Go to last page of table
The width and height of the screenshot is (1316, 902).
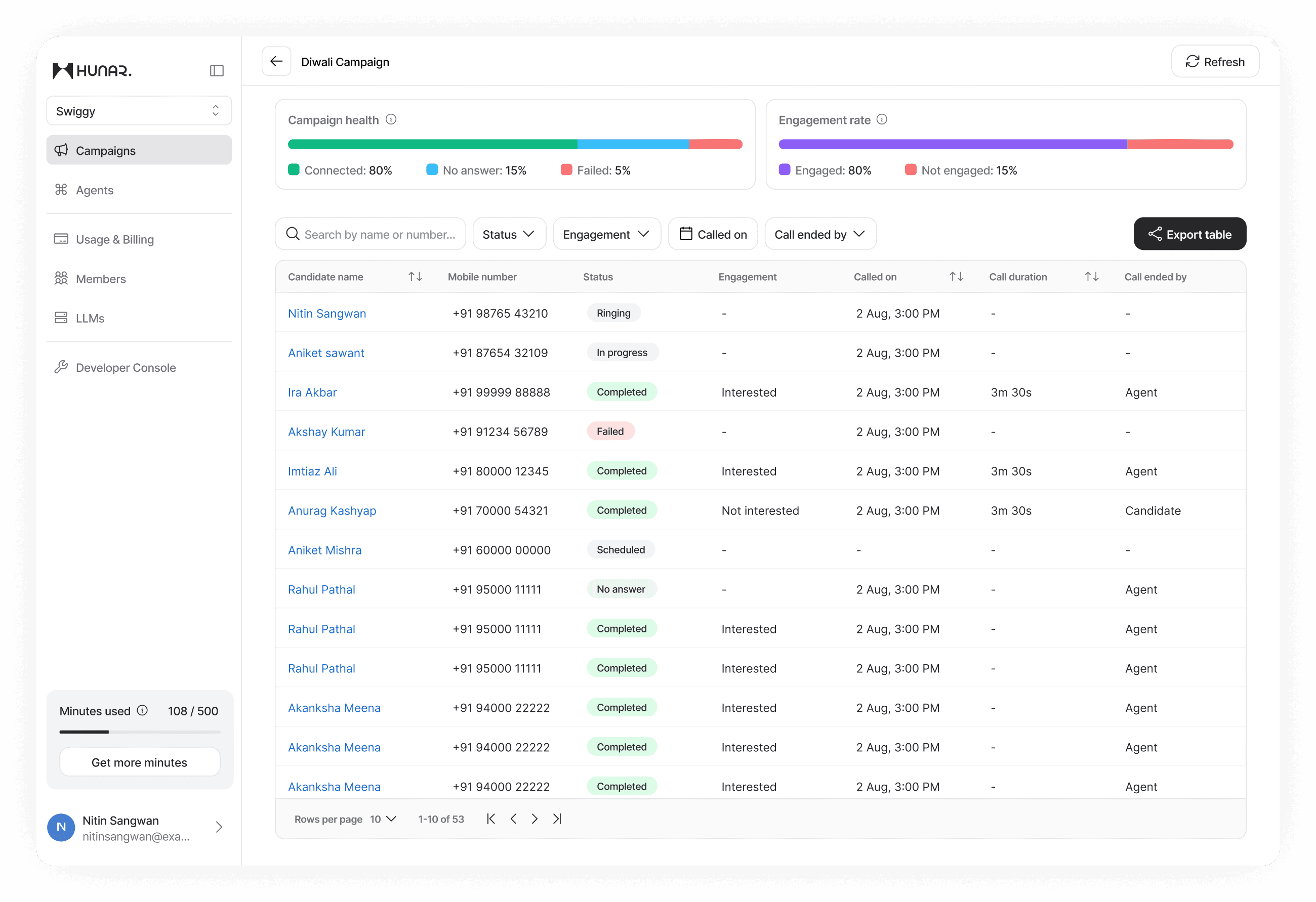(557, 819)
